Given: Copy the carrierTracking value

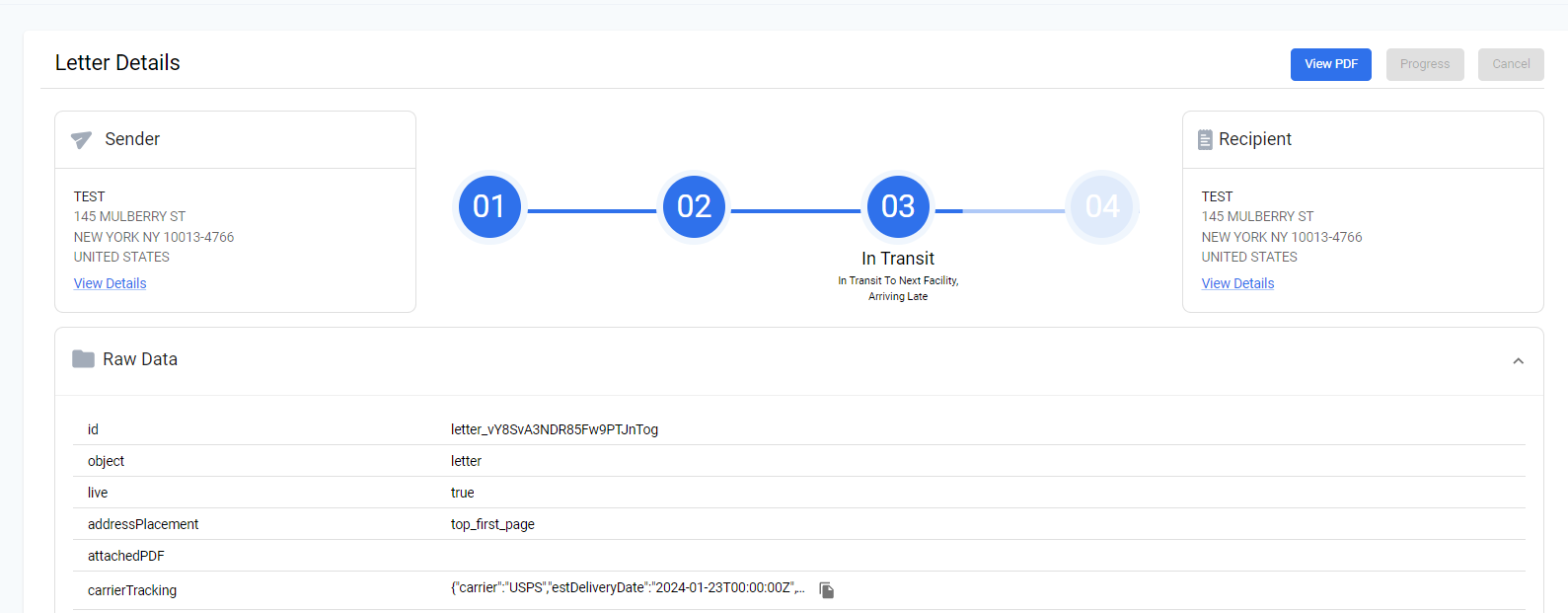Looking at the screenshot, I should pyautogui.click(x=827, y=590).
